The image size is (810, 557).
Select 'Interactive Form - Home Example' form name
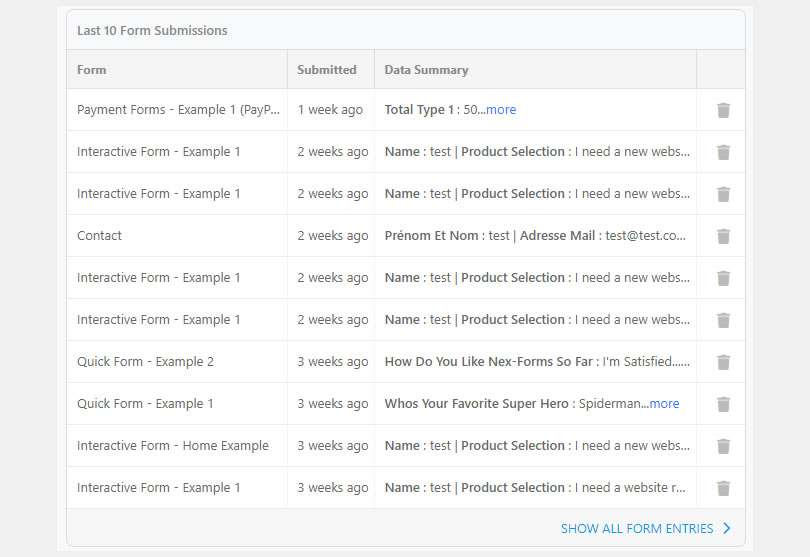tap(173, 445)
